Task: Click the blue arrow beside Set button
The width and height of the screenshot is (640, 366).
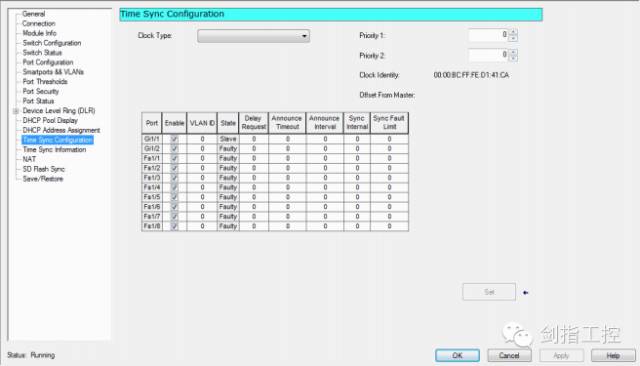Action: click(525, 293)
